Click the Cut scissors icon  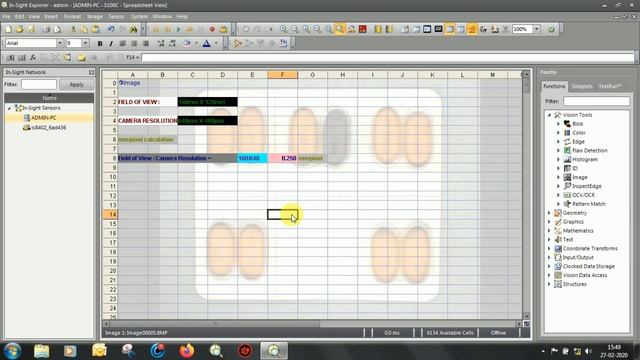[73, 29]
